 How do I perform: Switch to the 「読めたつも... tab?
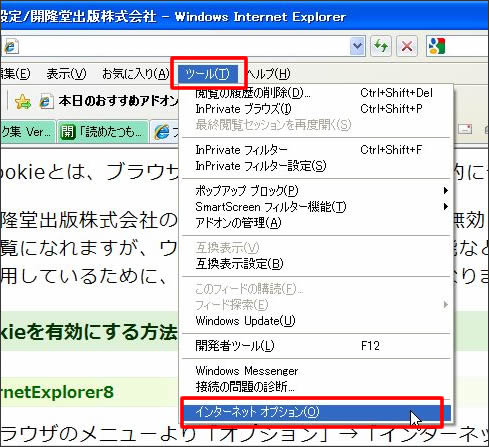pos(102,132)
